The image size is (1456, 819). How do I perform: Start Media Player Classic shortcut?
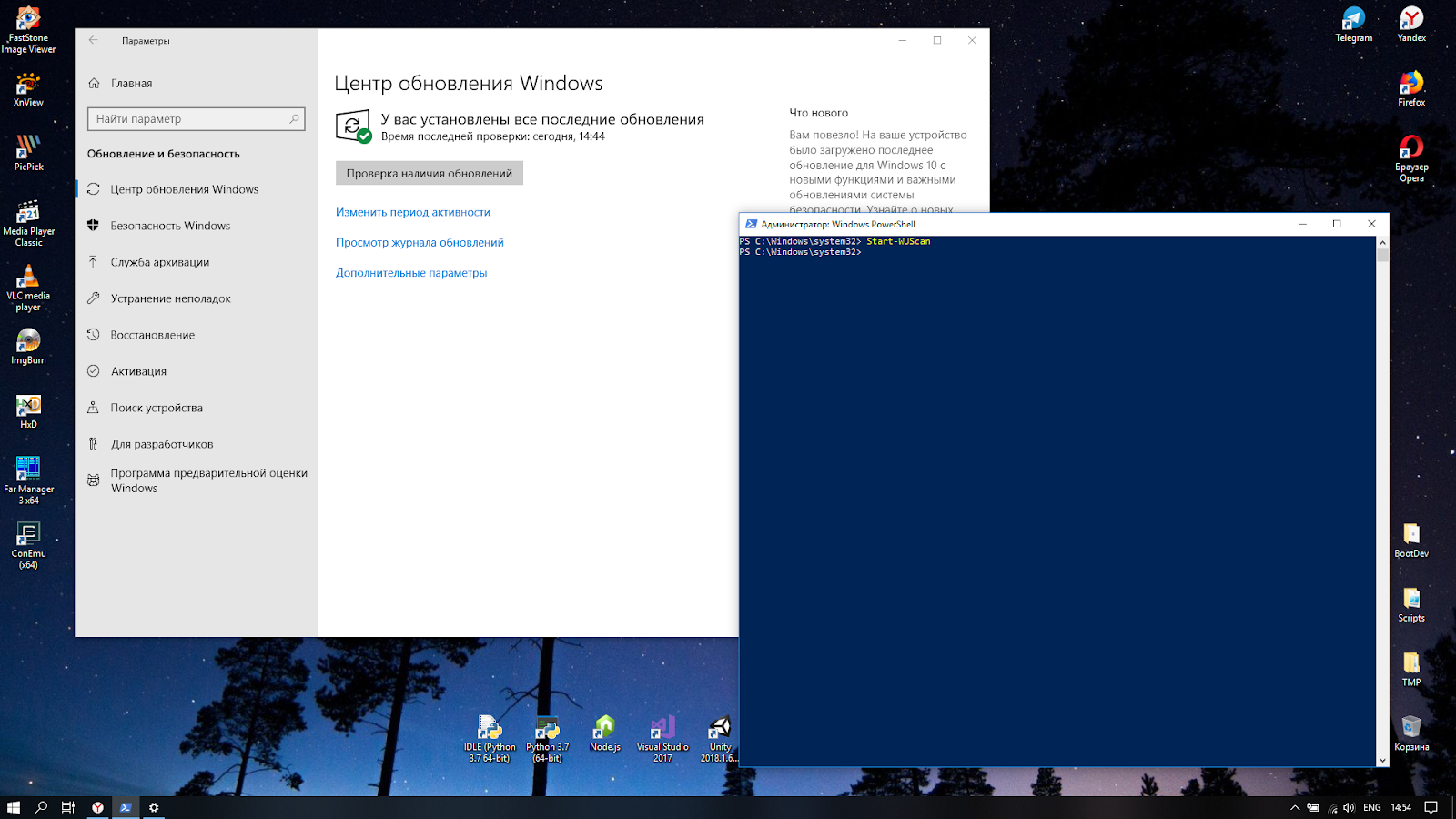(x=28, y=223)
